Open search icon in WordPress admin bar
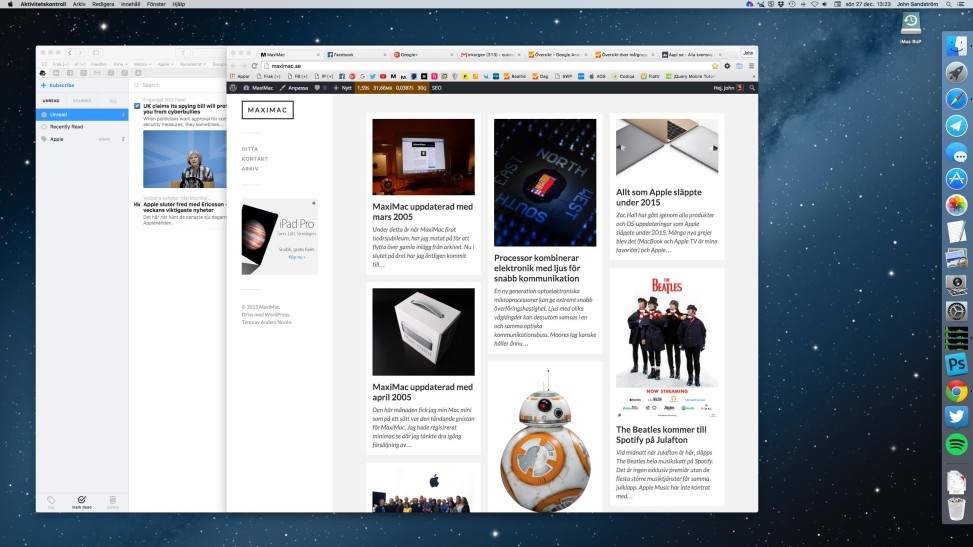This screenshot has width=973, height=547. coord(752,88)
